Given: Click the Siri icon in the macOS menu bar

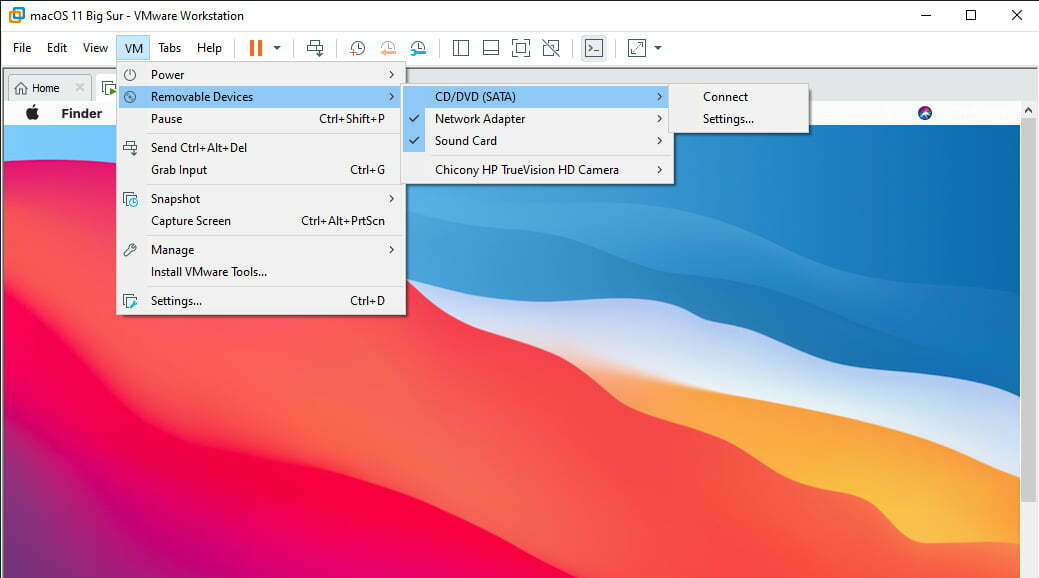Looking at the screenshot, I should pyautogui.click(x=925, y=113).
